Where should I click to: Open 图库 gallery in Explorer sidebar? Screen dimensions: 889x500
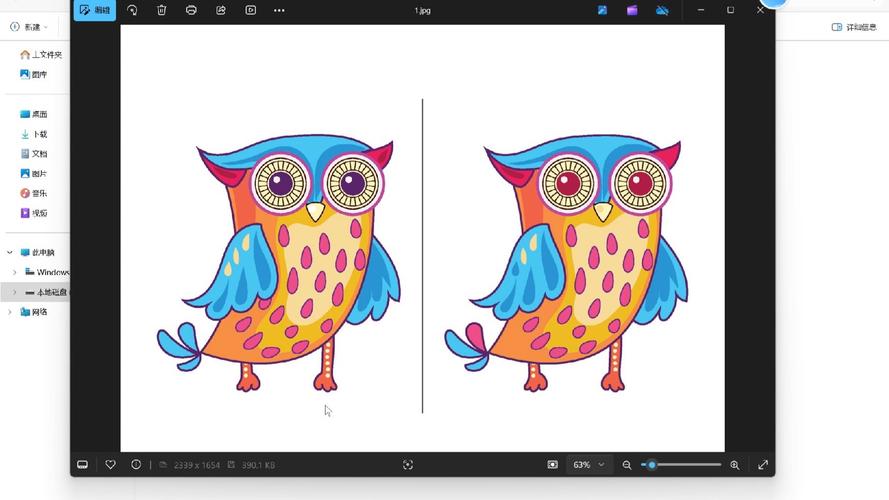(33, 74)
